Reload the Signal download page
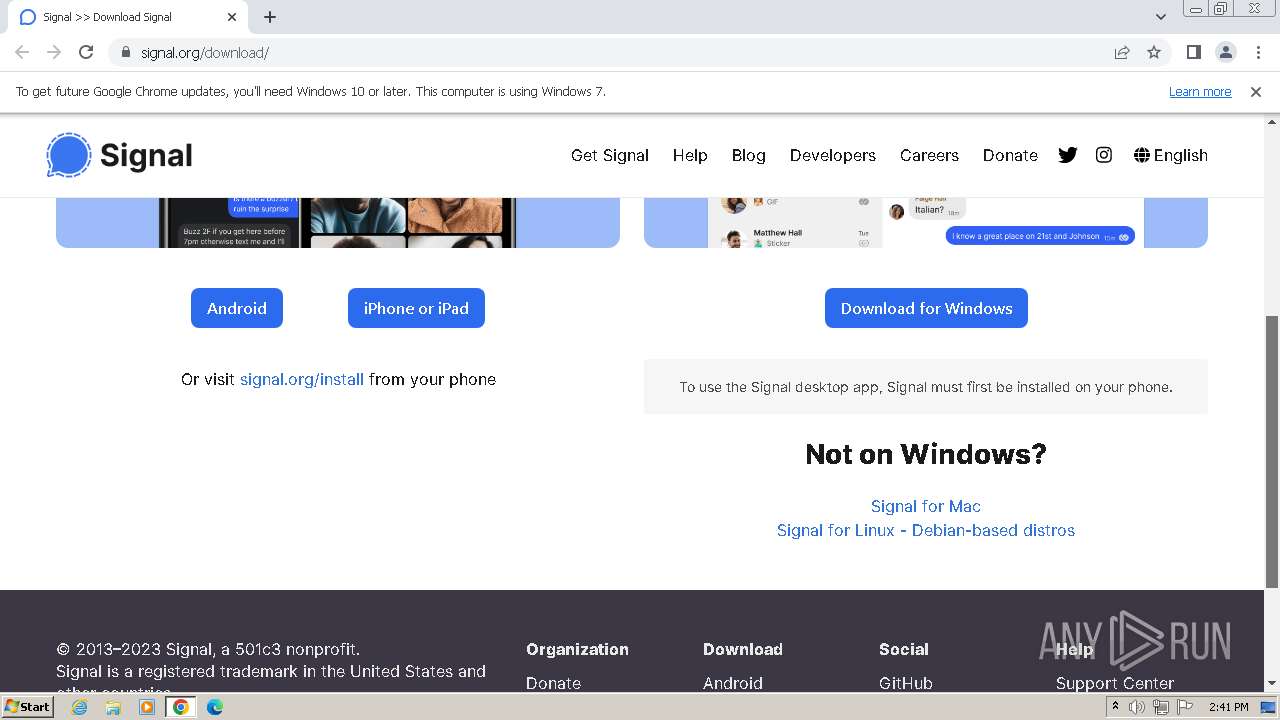1280x720 pixels. [86, 52]
